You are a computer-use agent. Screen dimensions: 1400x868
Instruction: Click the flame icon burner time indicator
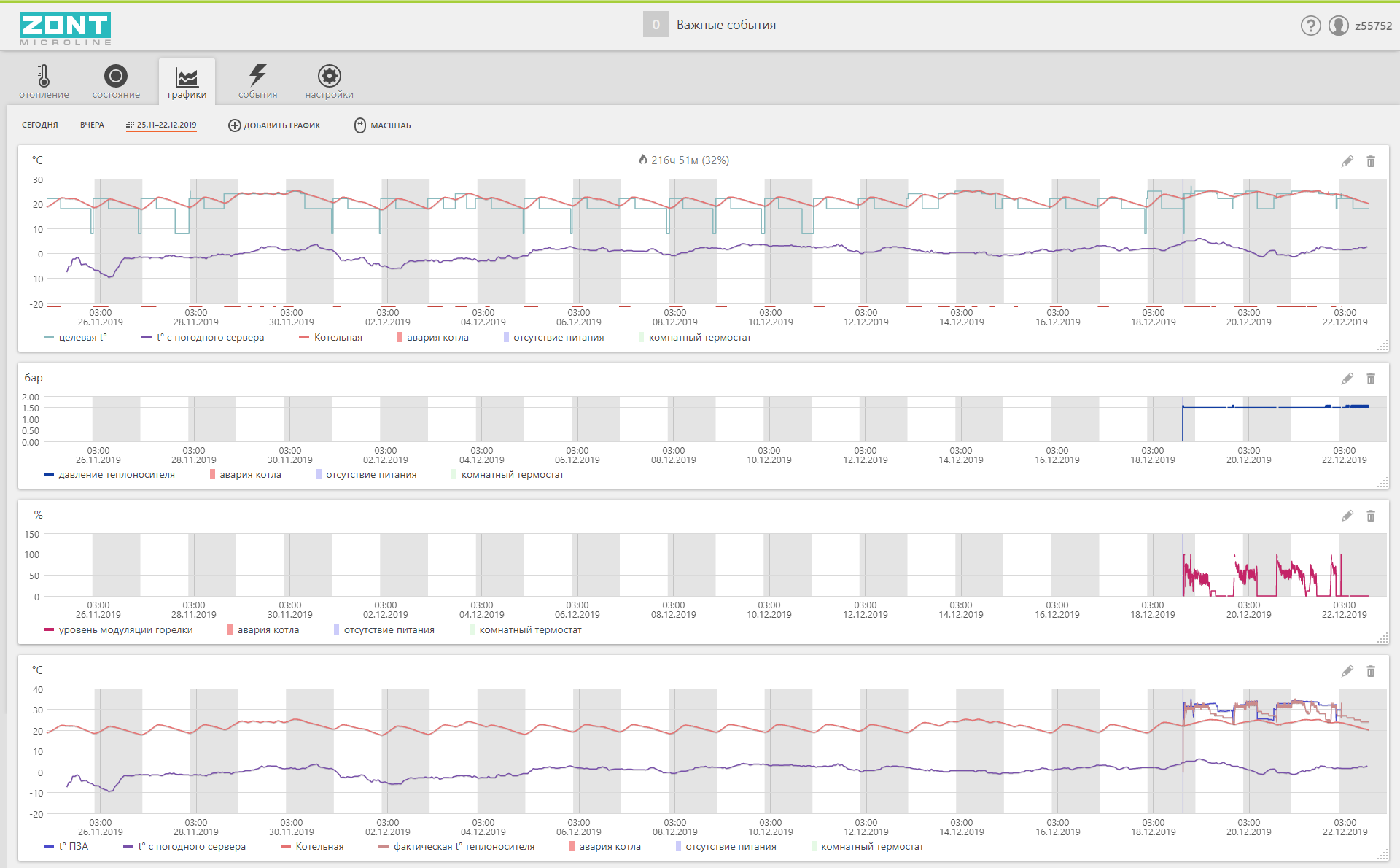coord(642,159)
